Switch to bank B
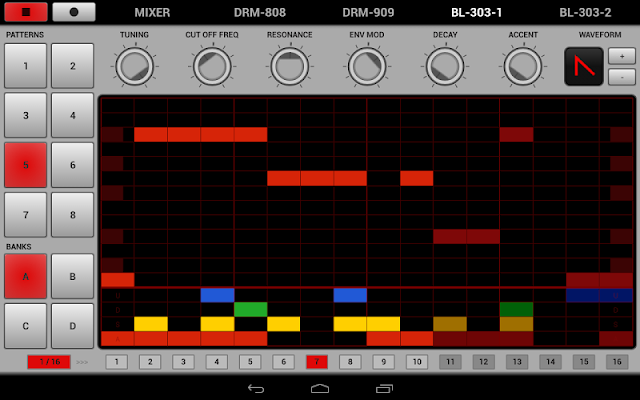The image size is (640, 400). click(73, 276)
